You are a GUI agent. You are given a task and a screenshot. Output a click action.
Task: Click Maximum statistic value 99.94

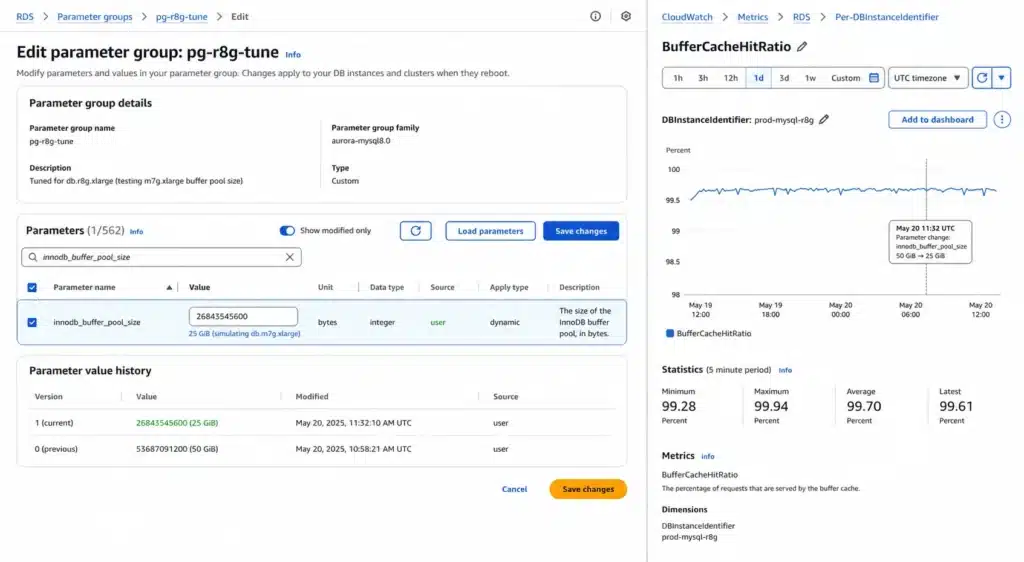(771, 406)
